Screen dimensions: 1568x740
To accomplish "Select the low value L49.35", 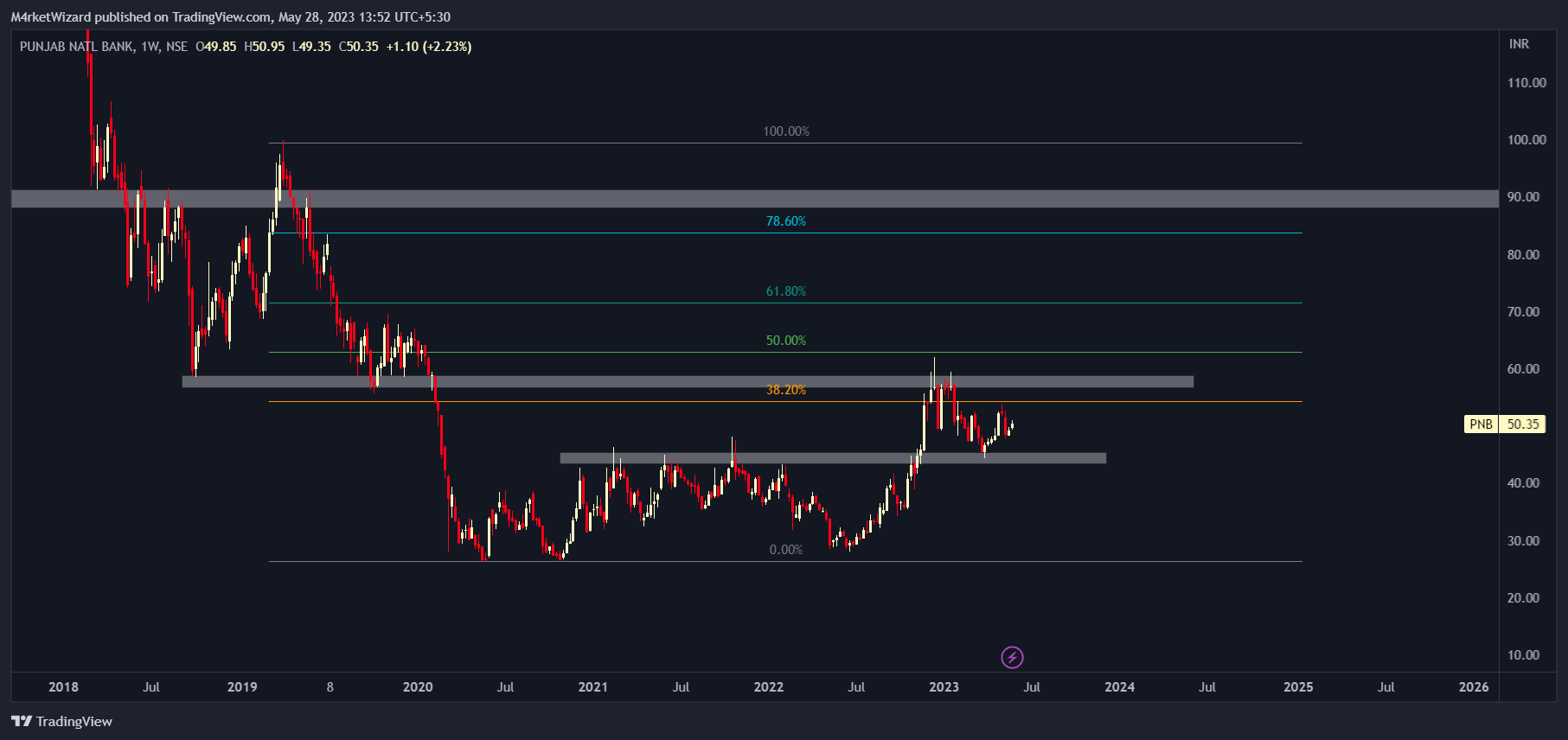I will [311, 47].
